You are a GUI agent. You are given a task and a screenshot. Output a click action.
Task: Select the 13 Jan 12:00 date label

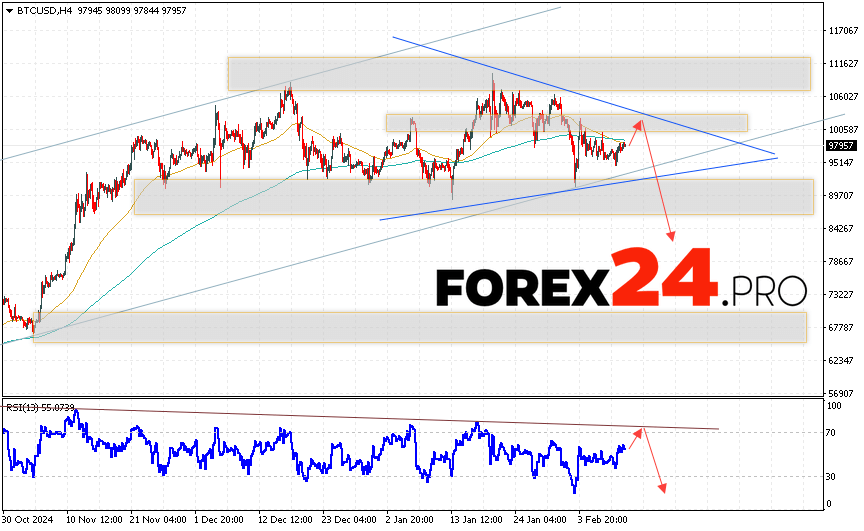(x=479, y=521)
